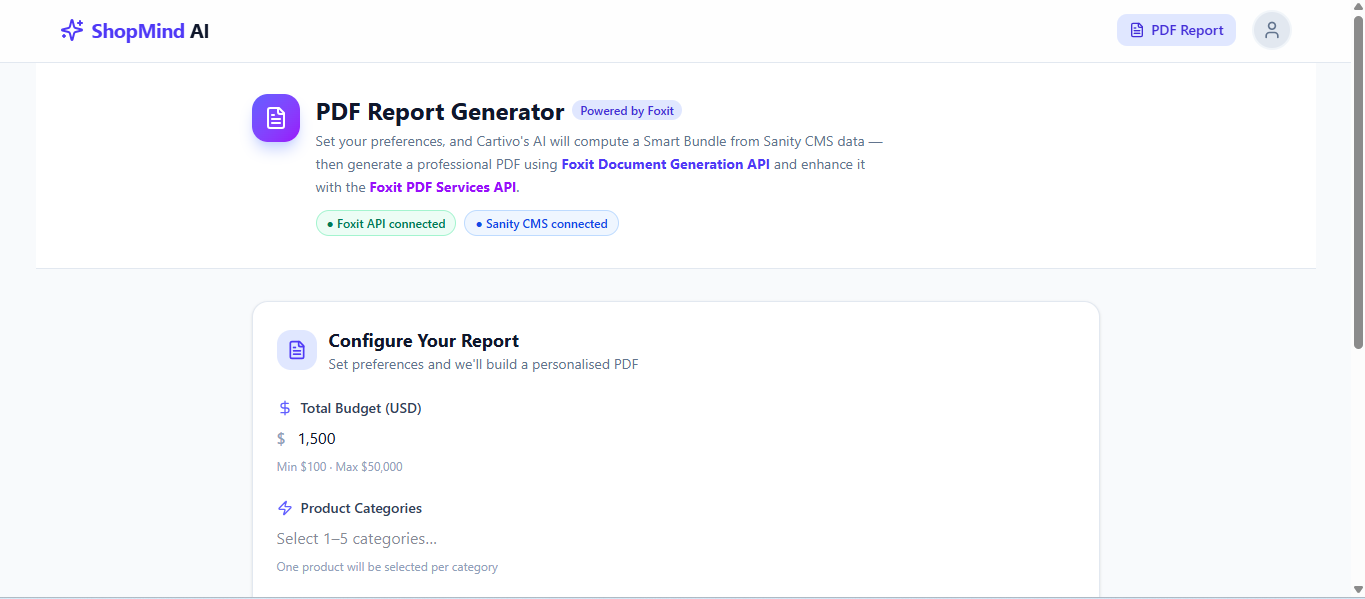Click the Product Categories label

click(x=361, y=508)
